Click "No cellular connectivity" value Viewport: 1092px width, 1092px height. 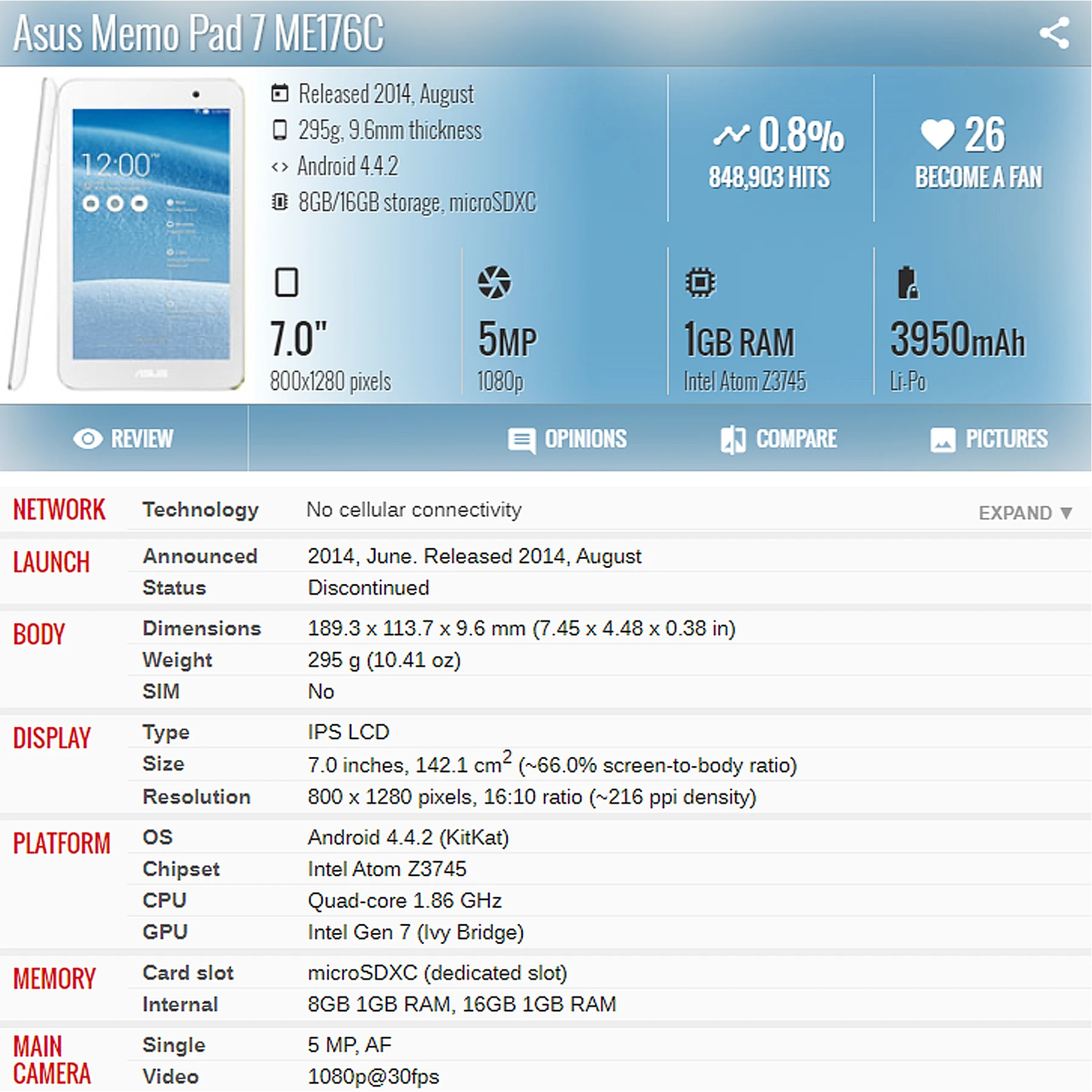[414, 510]
